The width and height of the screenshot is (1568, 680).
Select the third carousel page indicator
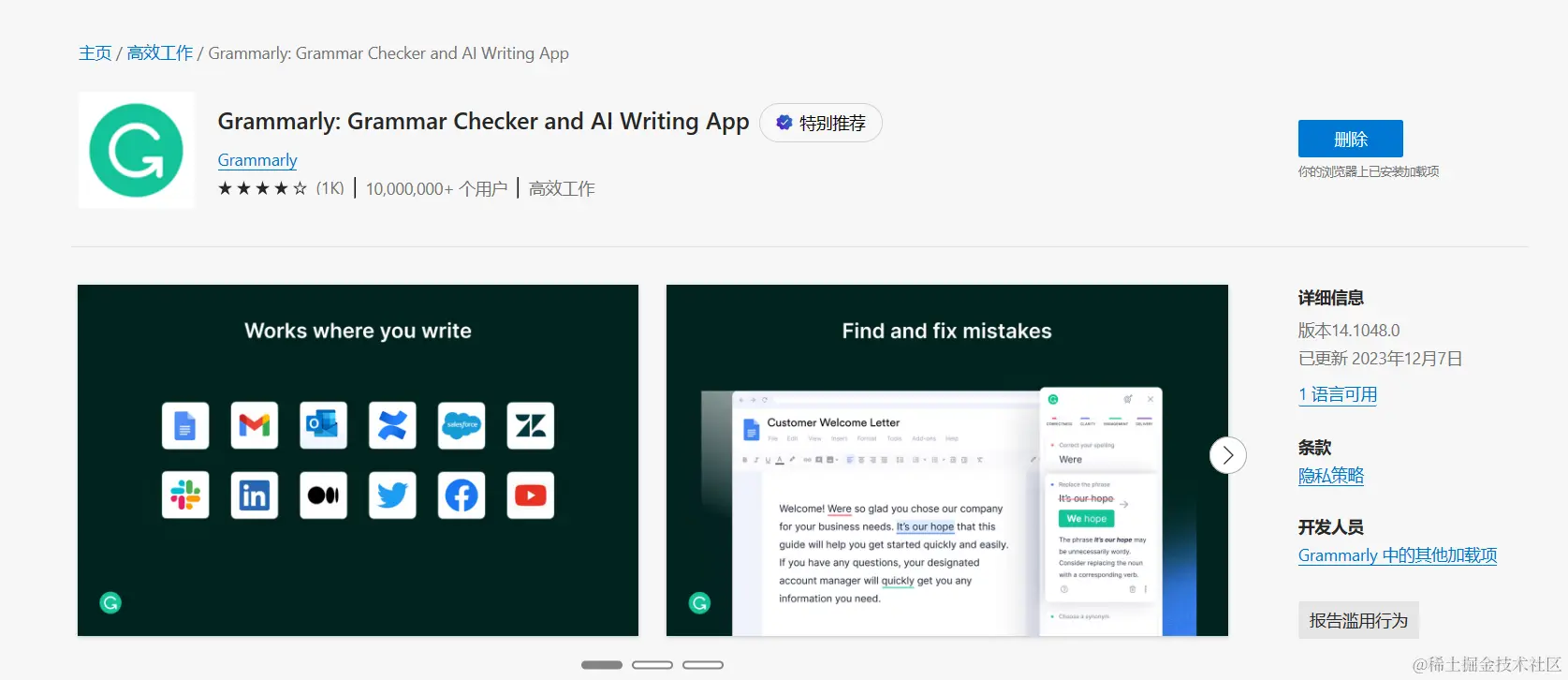[x=703, y=665]
